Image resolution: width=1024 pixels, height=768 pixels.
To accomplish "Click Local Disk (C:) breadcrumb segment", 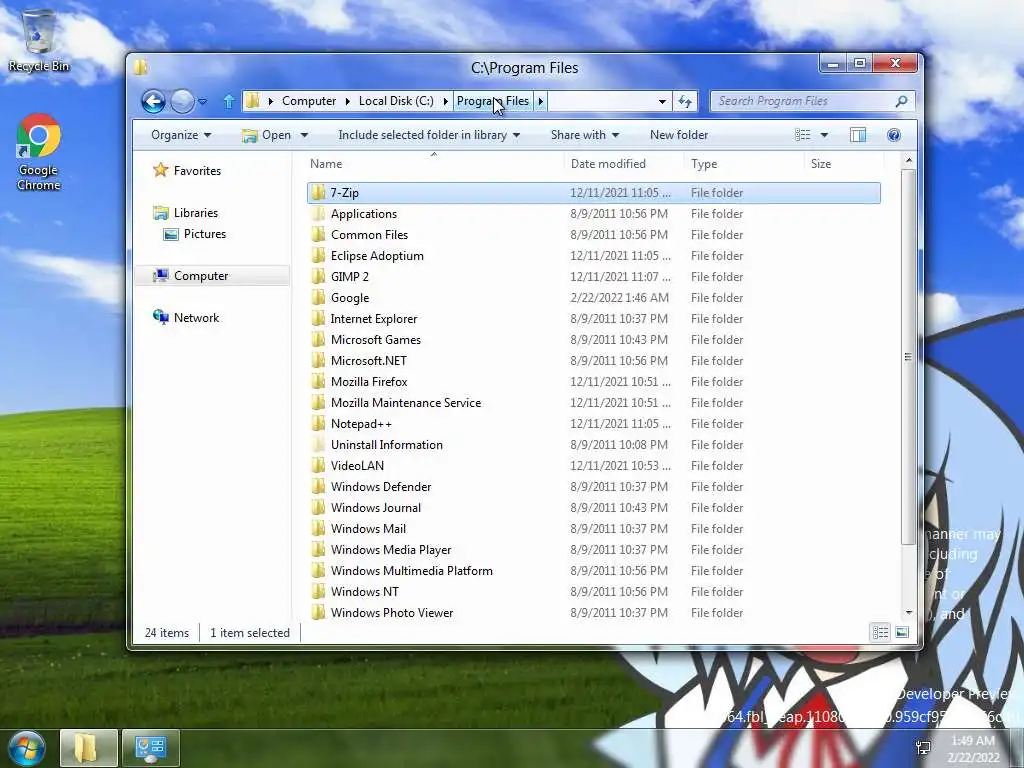I will coord(396,101).
